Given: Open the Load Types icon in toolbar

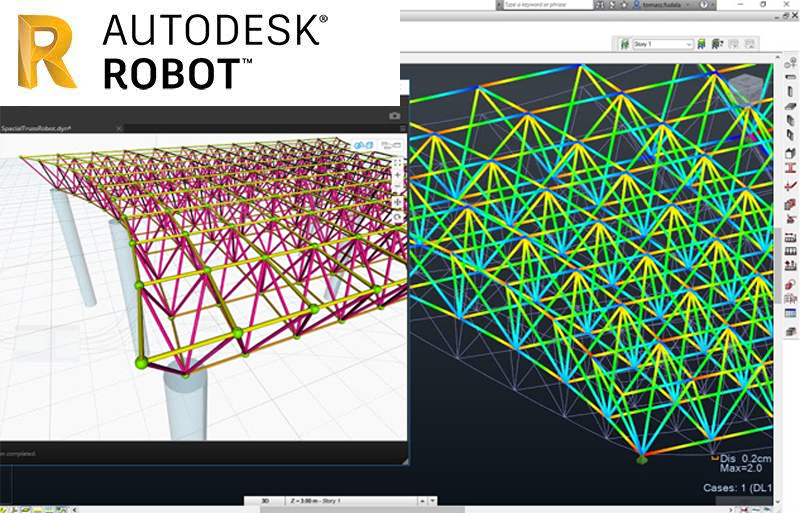Looking at the screenshot, I should [790, 237].
